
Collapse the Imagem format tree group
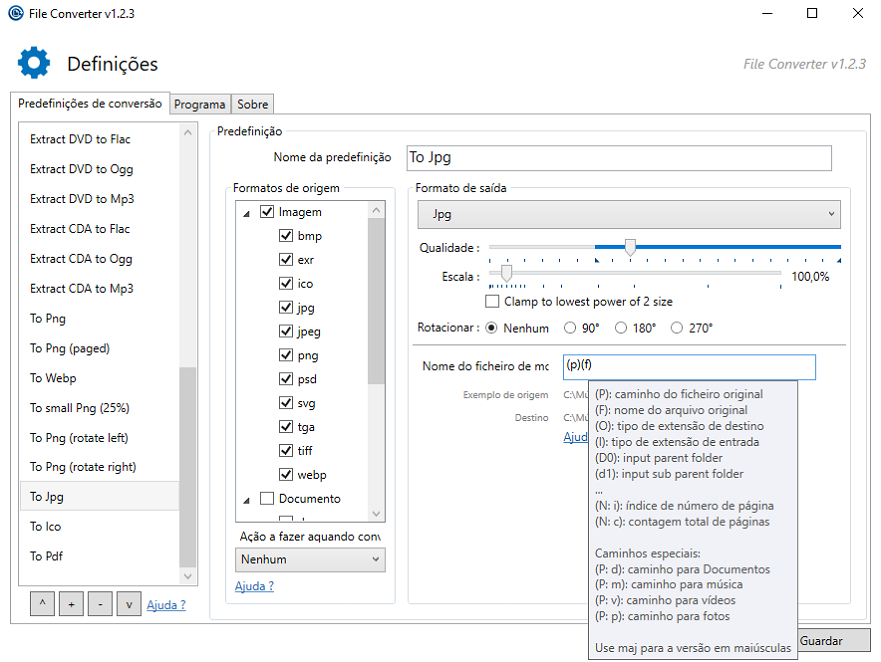click(x=247, y=213)
